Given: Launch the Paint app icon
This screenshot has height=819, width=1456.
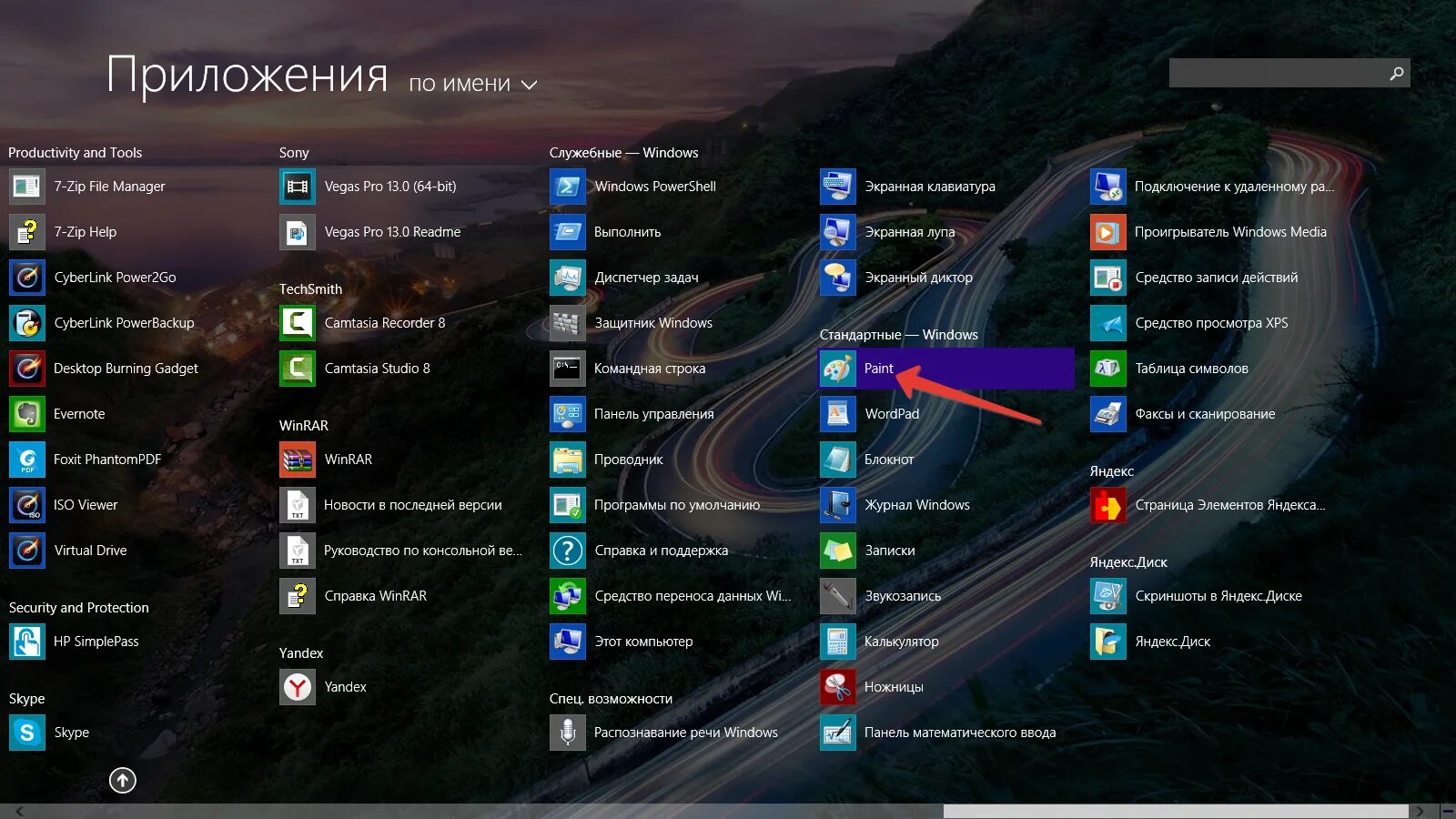Looking at the screenshot, I should point(838,369).
